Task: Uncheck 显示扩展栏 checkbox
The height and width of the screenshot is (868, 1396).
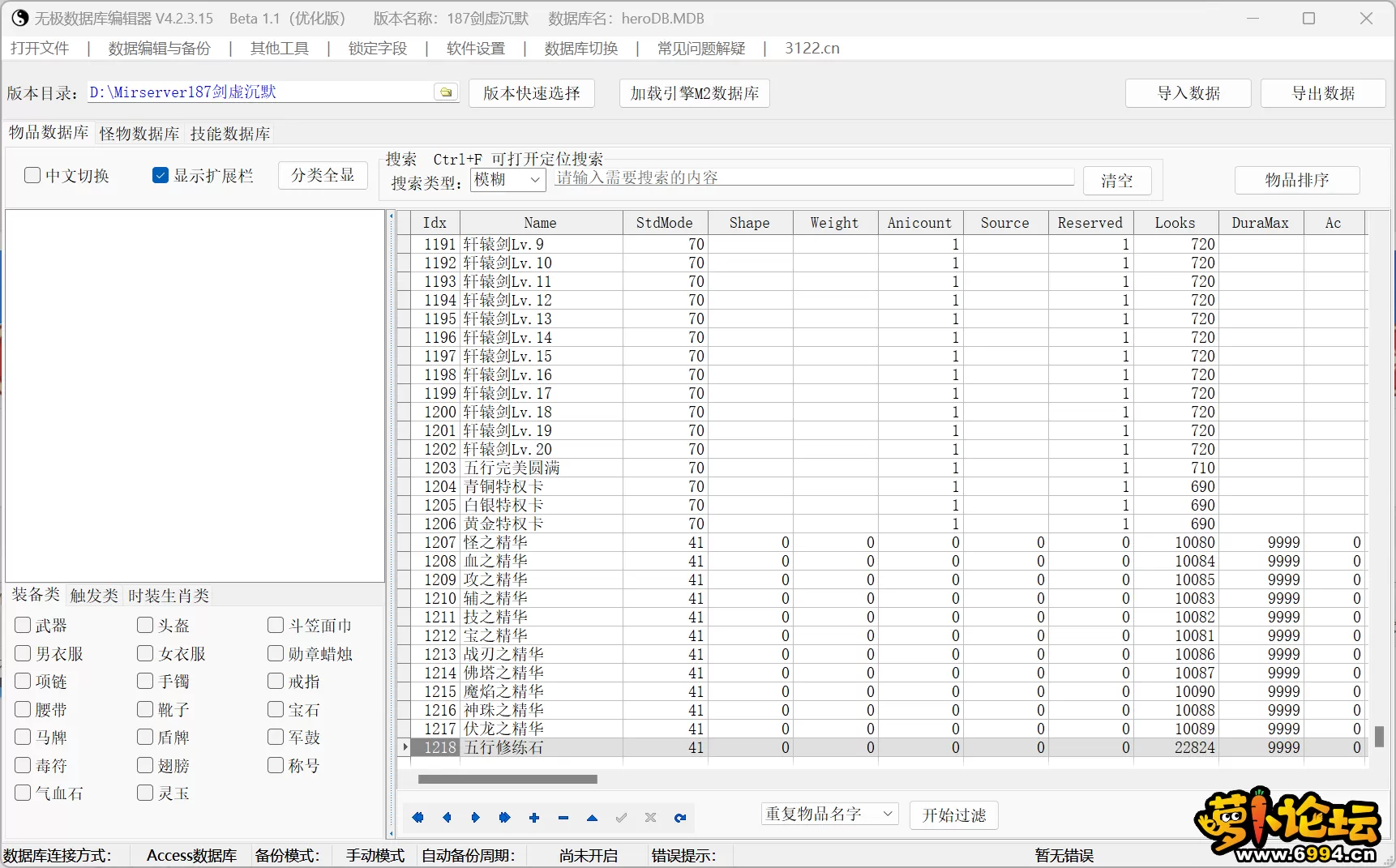Action: (x=161, y=175)
